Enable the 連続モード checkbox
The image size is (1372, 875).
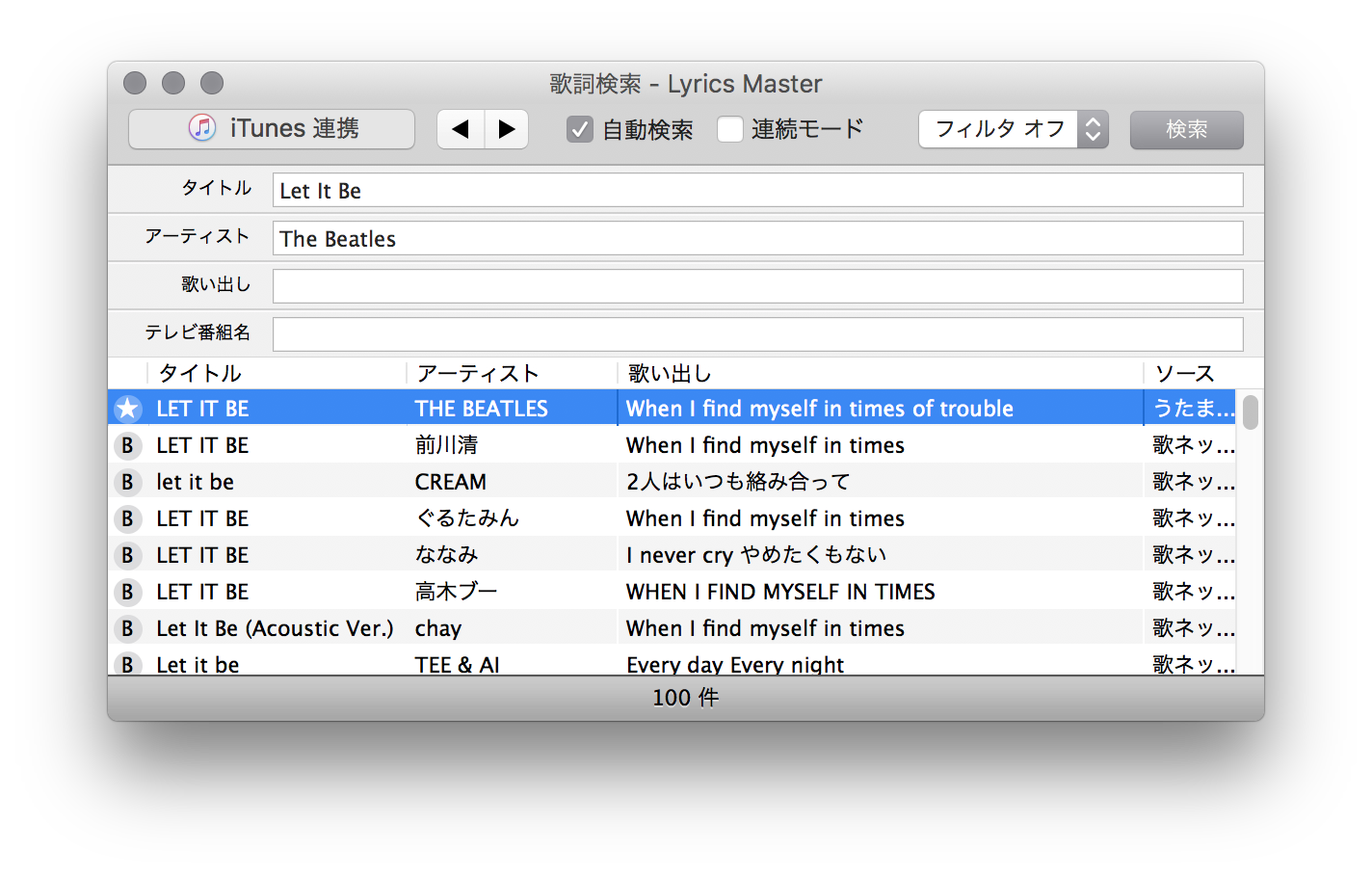pyautogui.click(x=730, y=129)
